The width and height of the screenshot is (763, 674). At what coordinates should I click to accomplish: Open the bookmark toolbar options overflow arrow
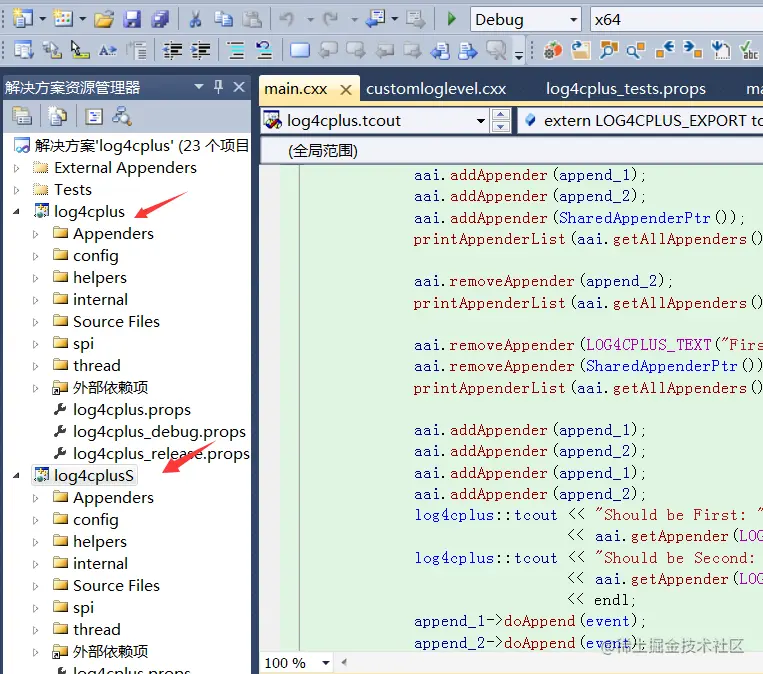(519, 55)
